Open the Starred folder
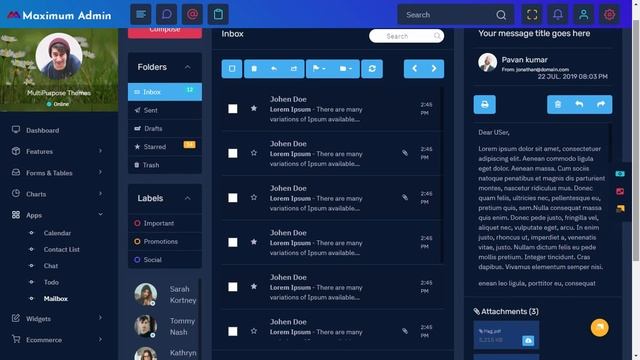Screen dimensions: 640x360 tap(165, 147)
